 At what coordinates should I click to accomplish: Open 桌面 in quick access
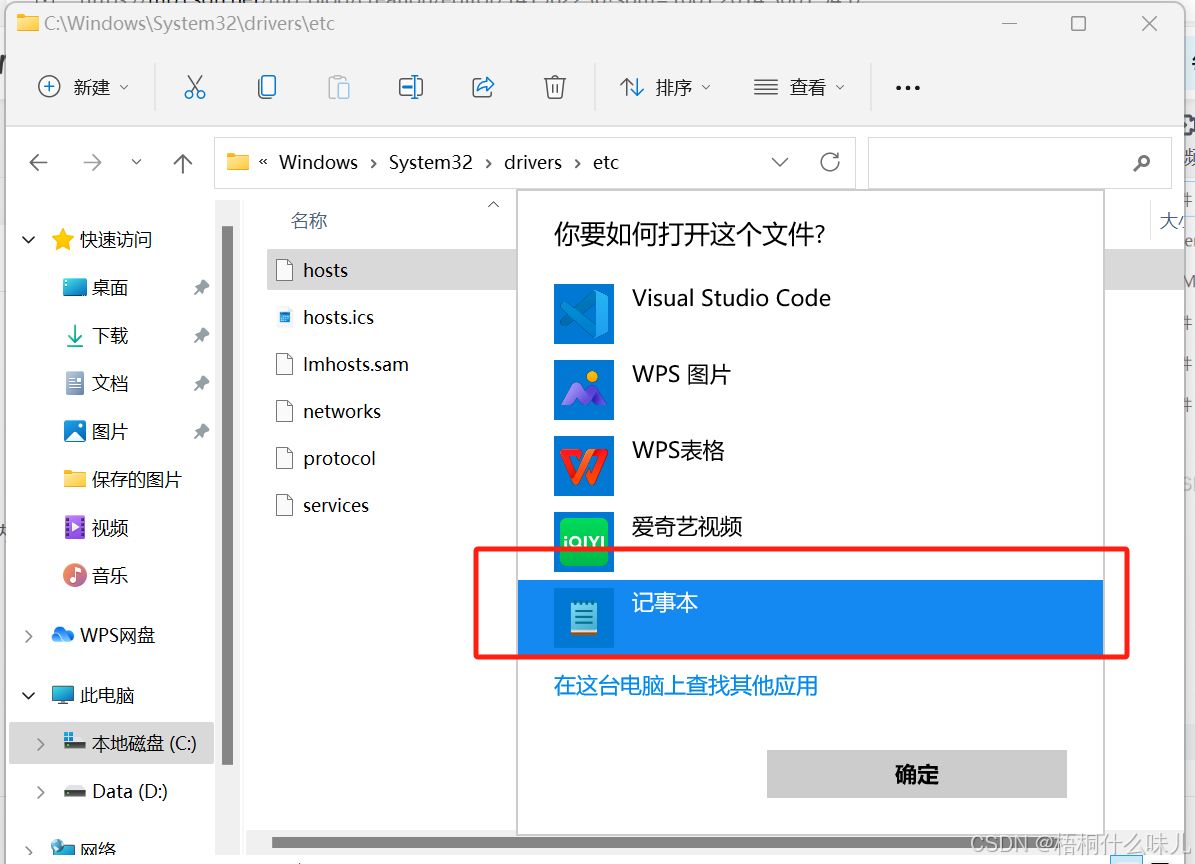pyautogui.click(x=111, y=287)
